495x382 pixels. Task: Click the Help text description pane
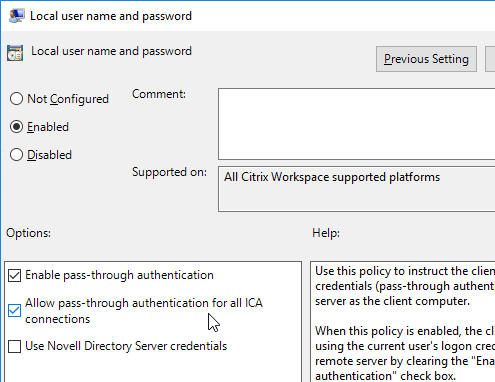403,322
